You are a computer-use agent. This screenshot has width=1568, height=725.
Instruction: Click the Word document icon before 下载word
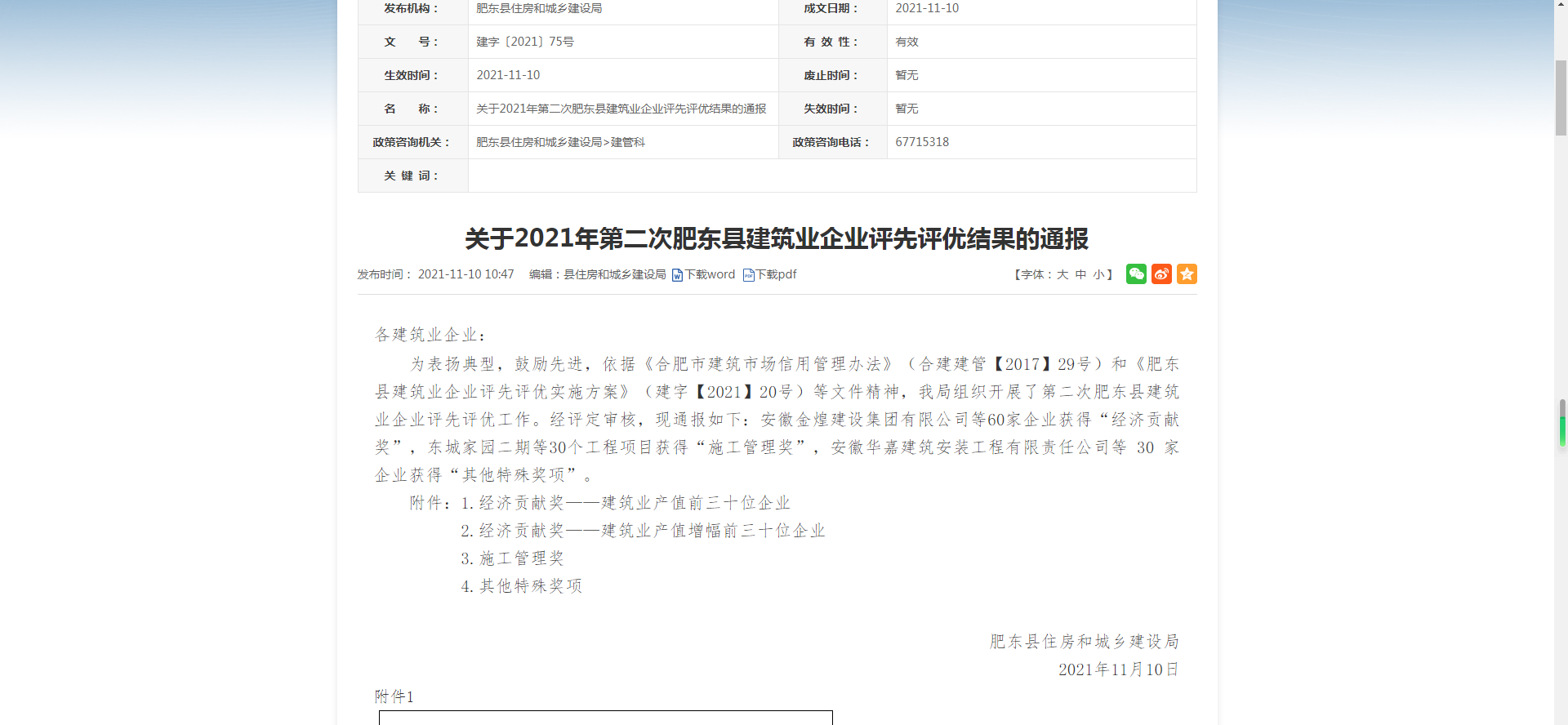click(677, 275)
